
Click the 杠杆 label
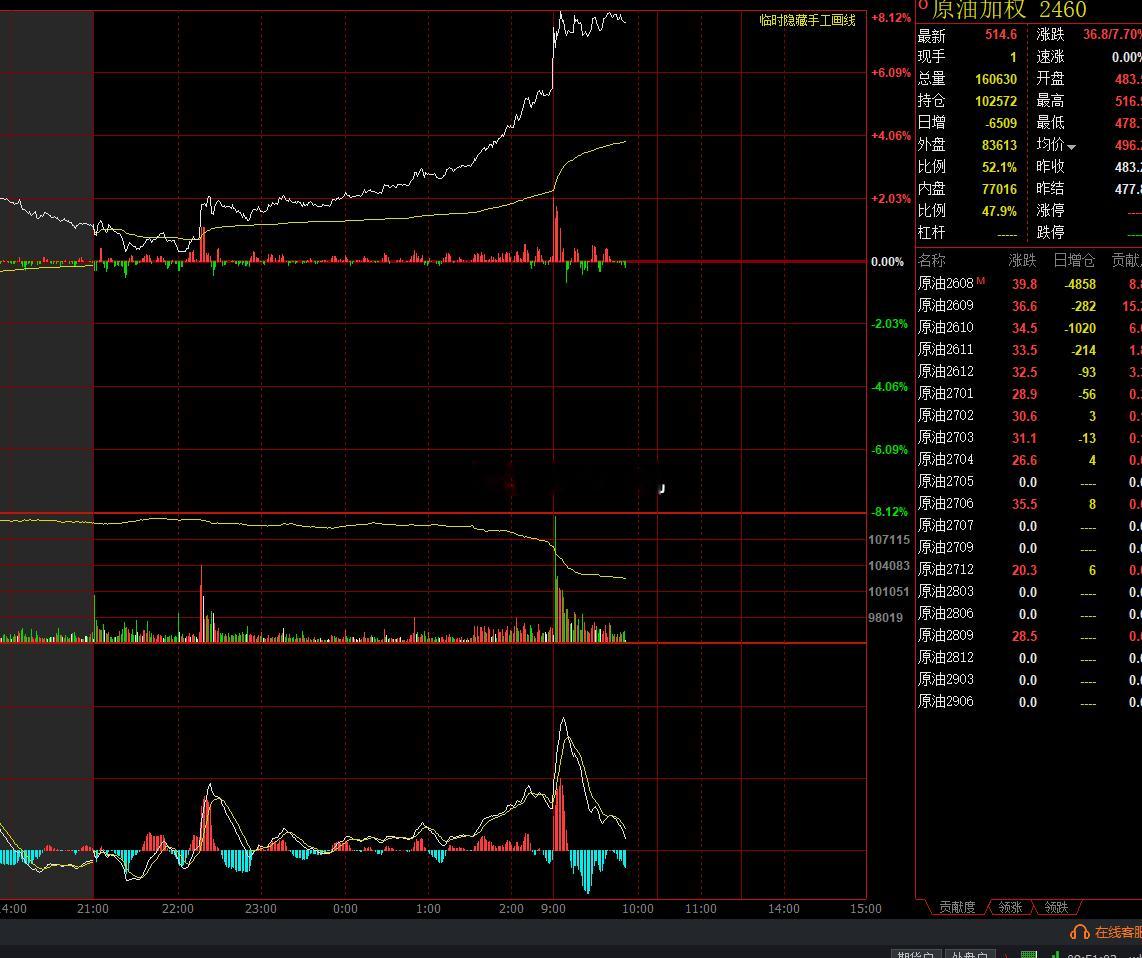[932, 232]
